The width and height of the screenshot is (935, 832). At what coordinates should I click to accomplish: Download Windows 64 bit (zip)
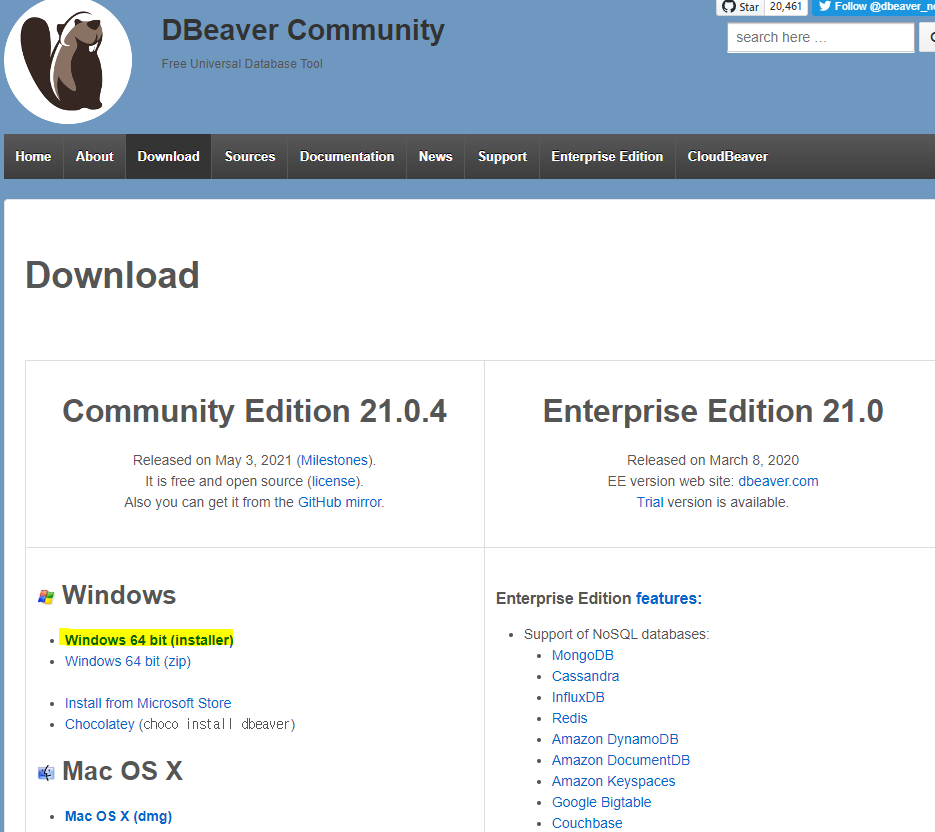click(x=128, y=661)
